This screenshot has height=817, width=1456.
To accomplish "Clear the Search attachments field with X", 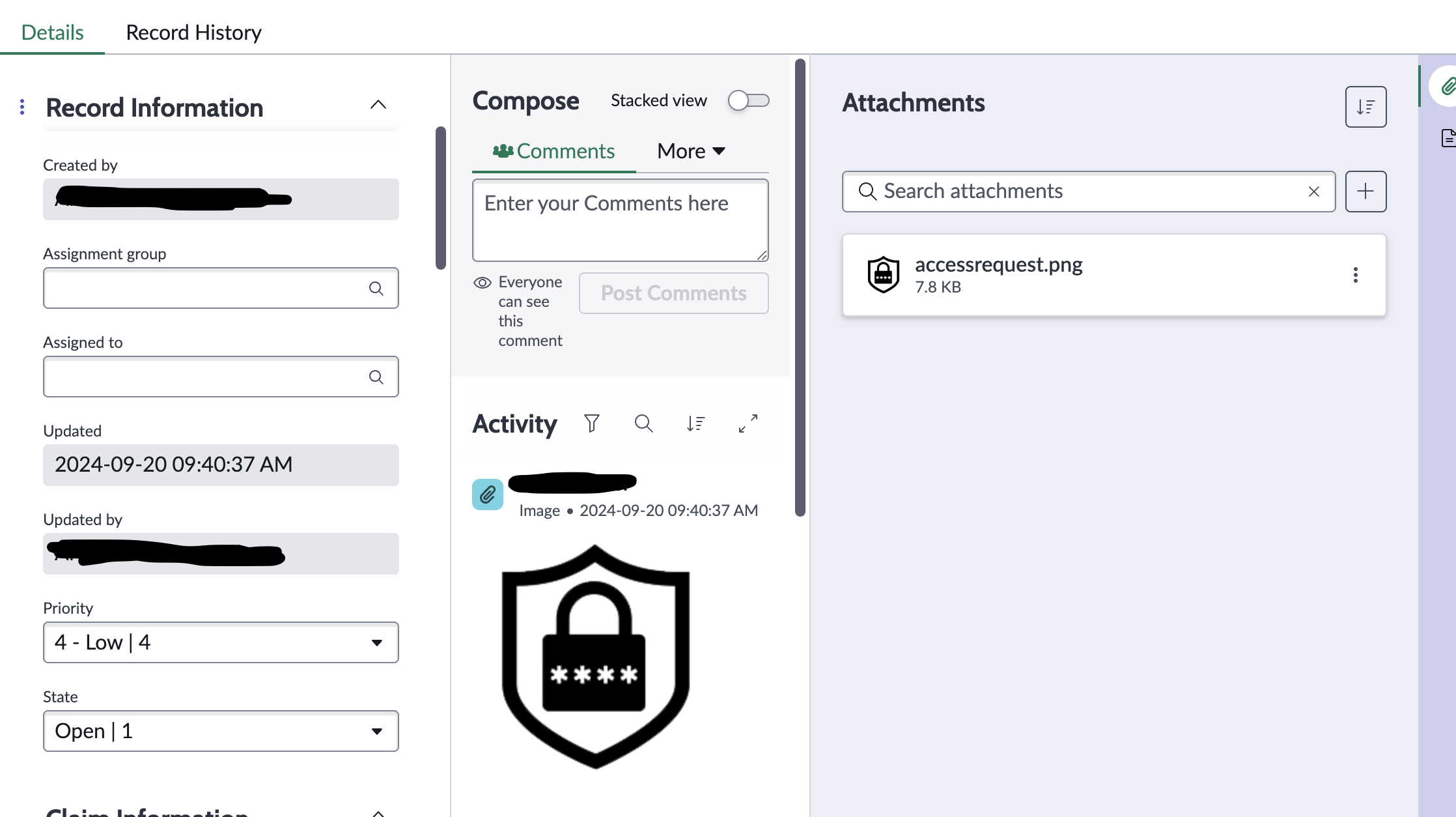I will 1313,192.
